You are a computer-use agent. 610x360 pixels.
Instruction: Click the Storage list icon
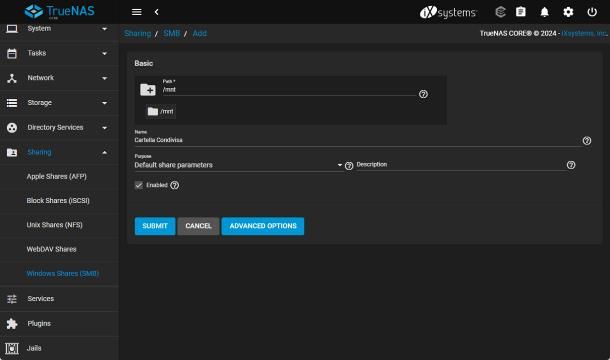pyautogui.click(x=12, y=103)
